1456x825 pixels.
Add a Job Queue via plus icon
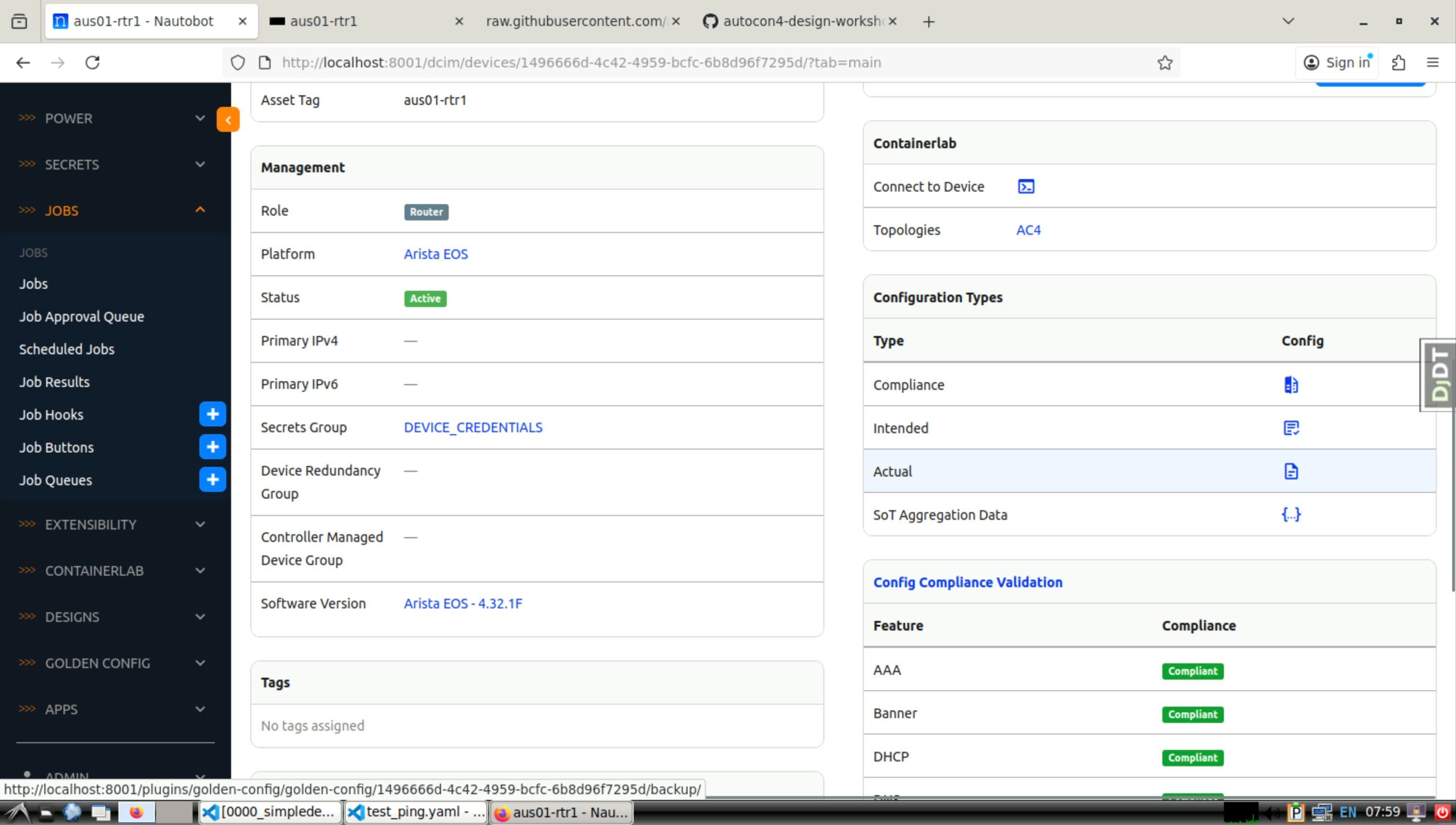tap(212, 480)
